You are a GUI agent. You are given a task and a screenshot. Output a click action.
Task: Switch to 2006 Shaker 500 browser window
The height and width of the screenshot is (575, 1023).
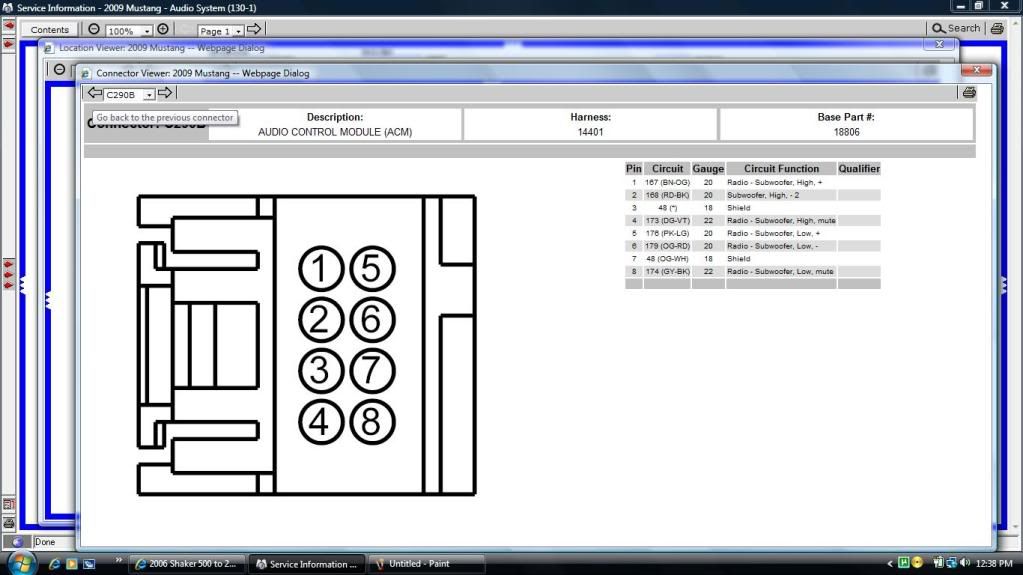pyautogui.click(x=187, y=564)
